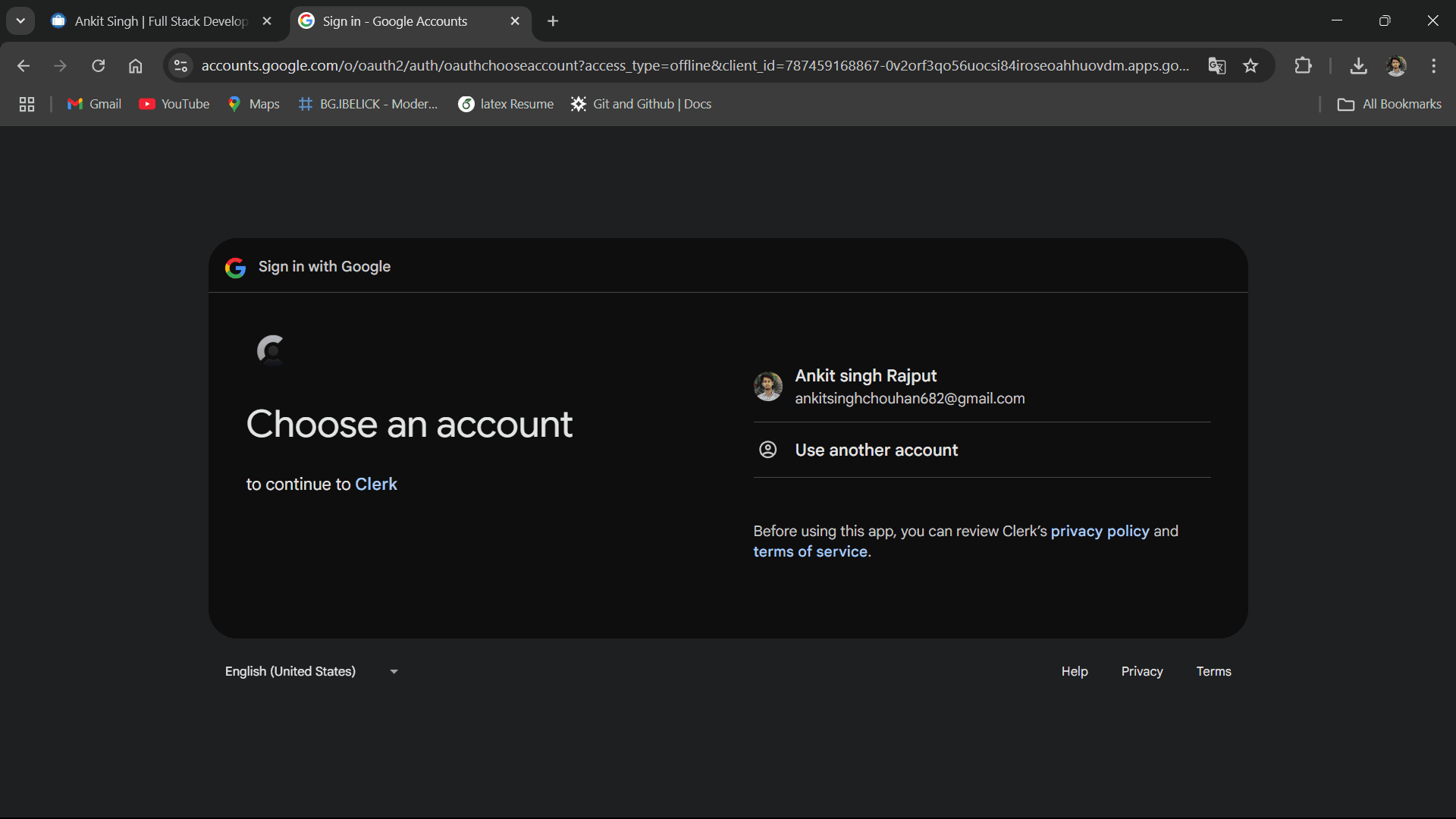Open the All Bookmarks folder

[x=1389, y=104]
